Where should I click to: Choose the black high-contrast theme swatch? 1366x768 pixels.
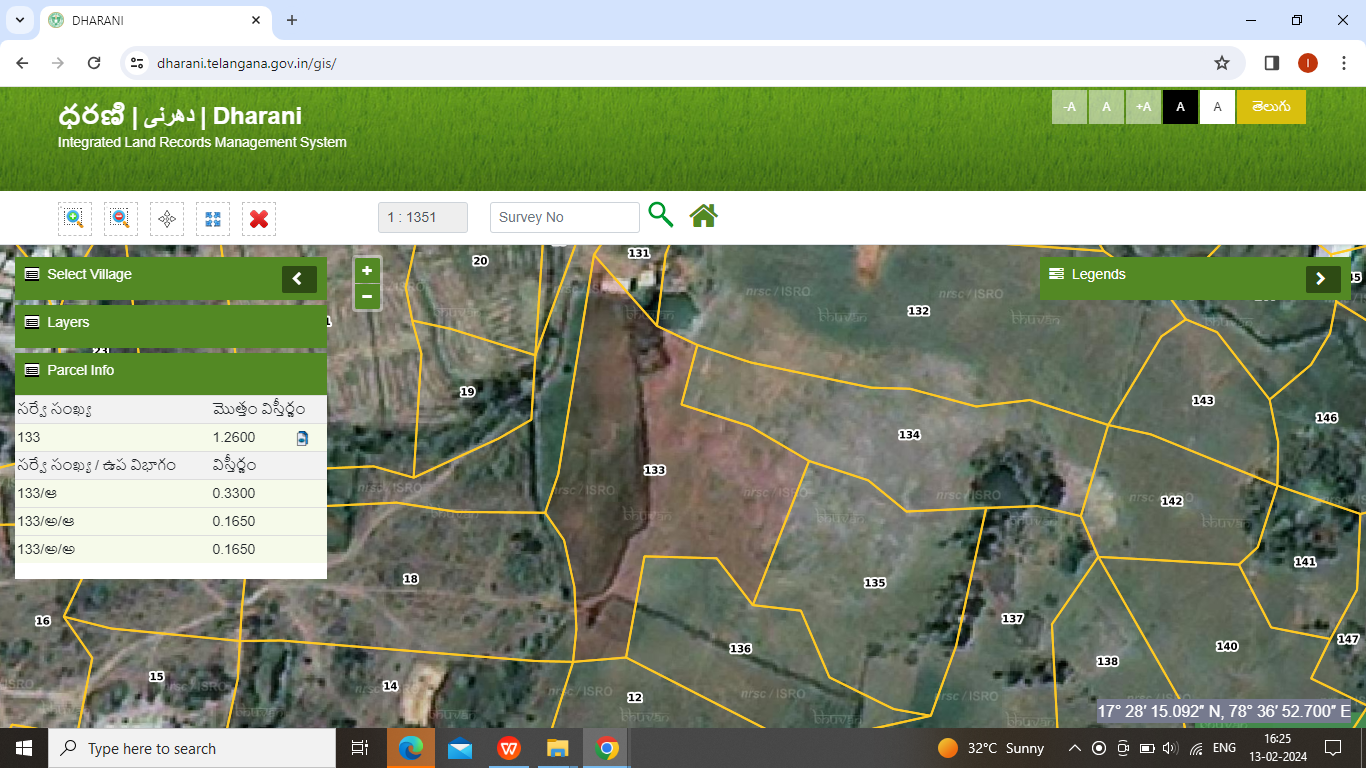point(1180,107)
